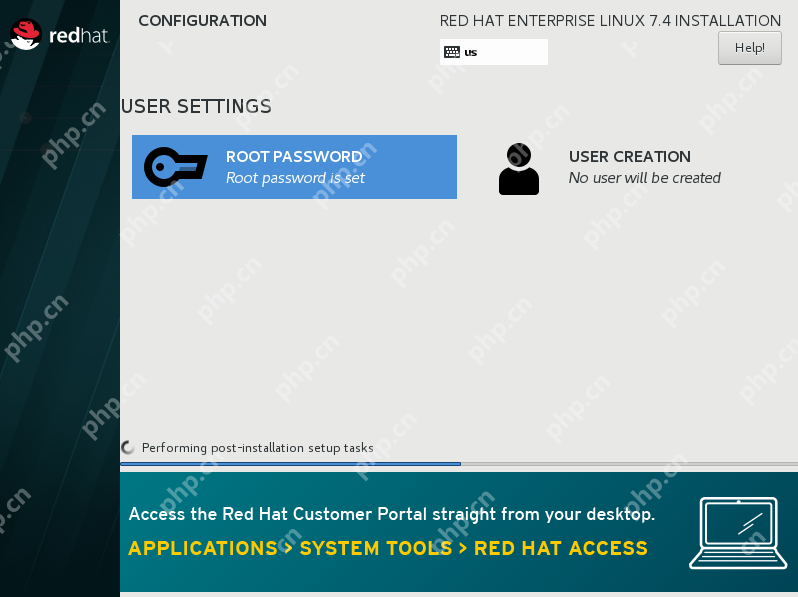Click the CONFIGURATION heading
The width and height of the screenshot is (798, 597).
point(202,21)
